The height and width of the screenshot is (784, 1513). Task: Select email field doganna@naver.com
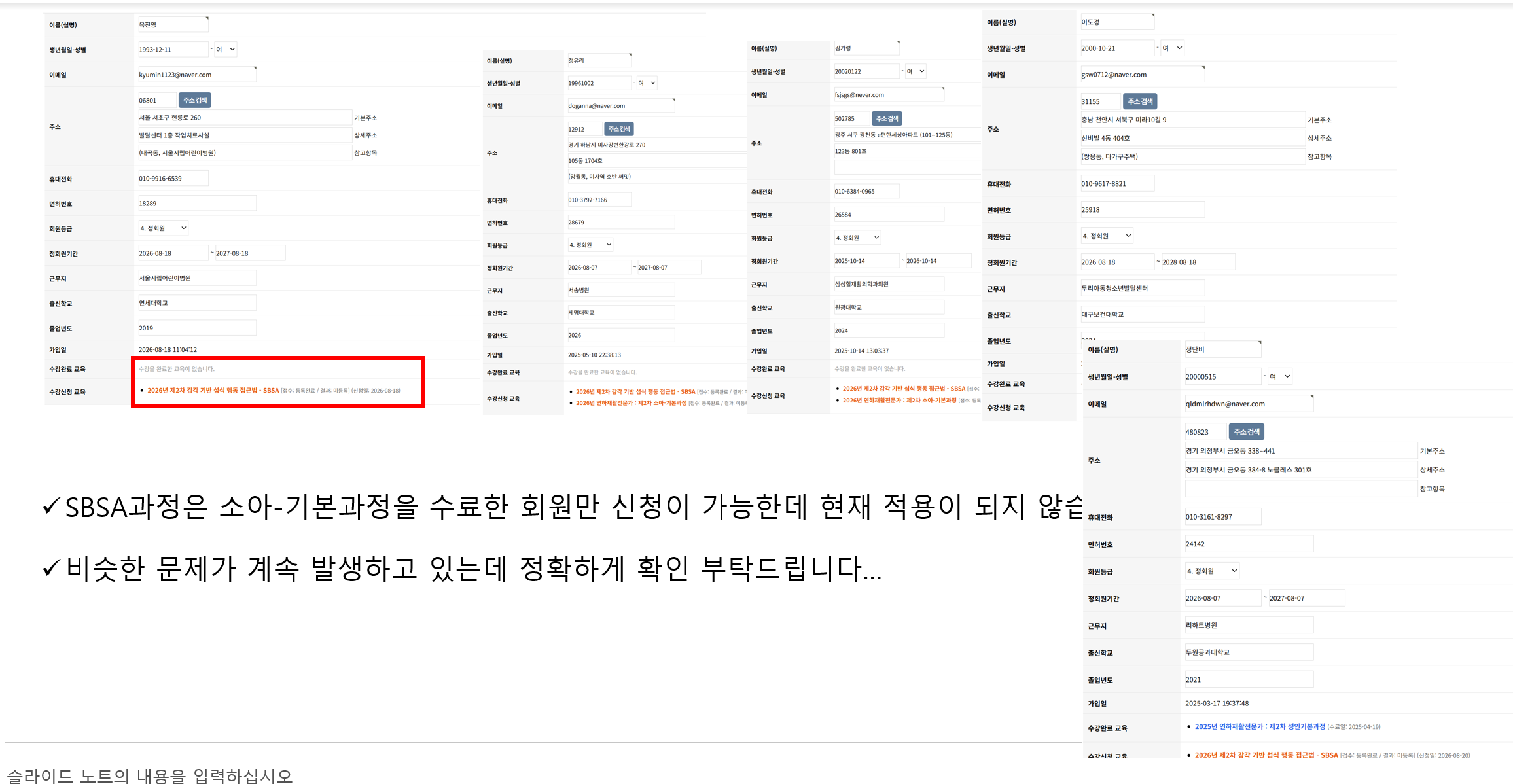620,105
